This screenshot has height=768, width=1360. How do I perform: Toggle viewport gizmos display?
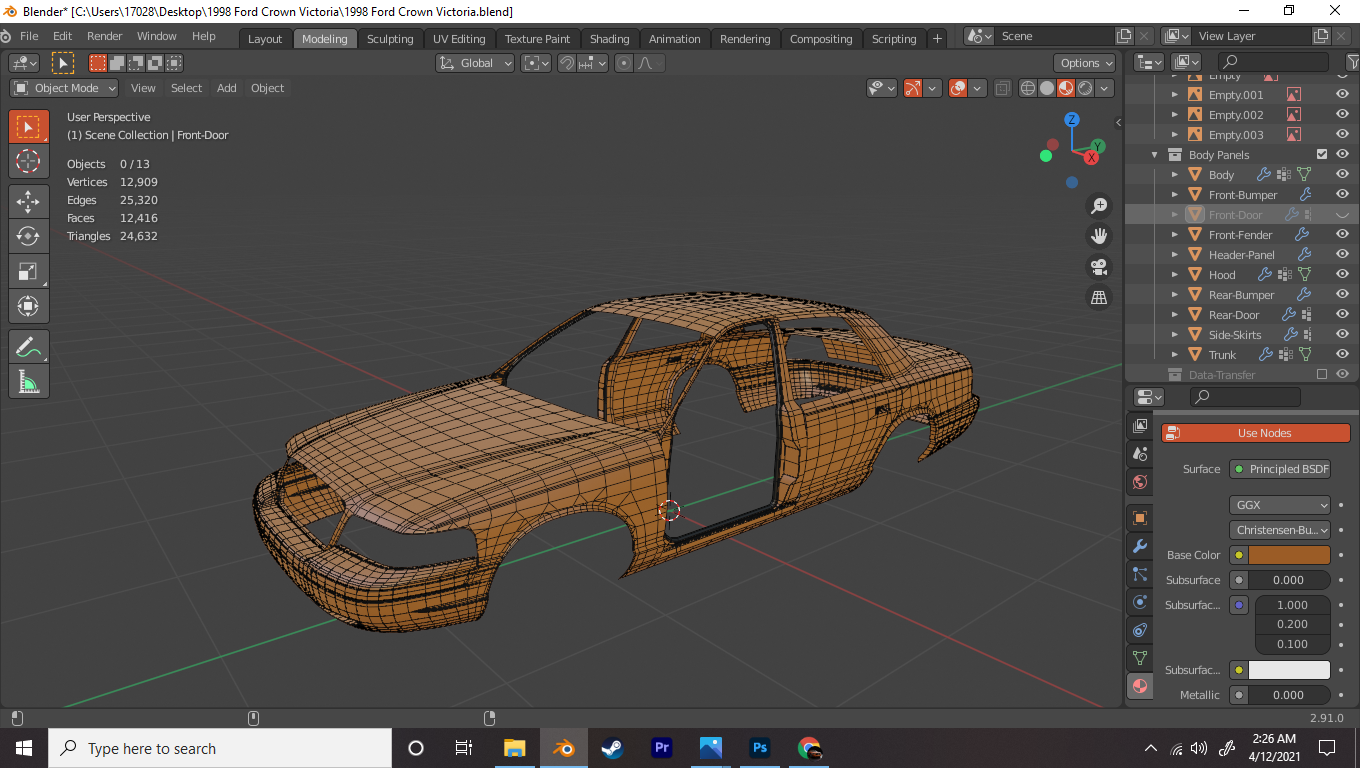[x=913, y=88]
